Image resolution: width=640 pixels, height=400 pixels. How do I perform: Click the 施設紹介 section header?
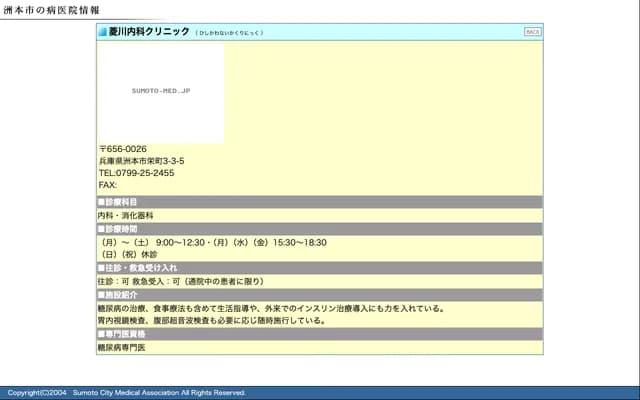pos(118,295)
